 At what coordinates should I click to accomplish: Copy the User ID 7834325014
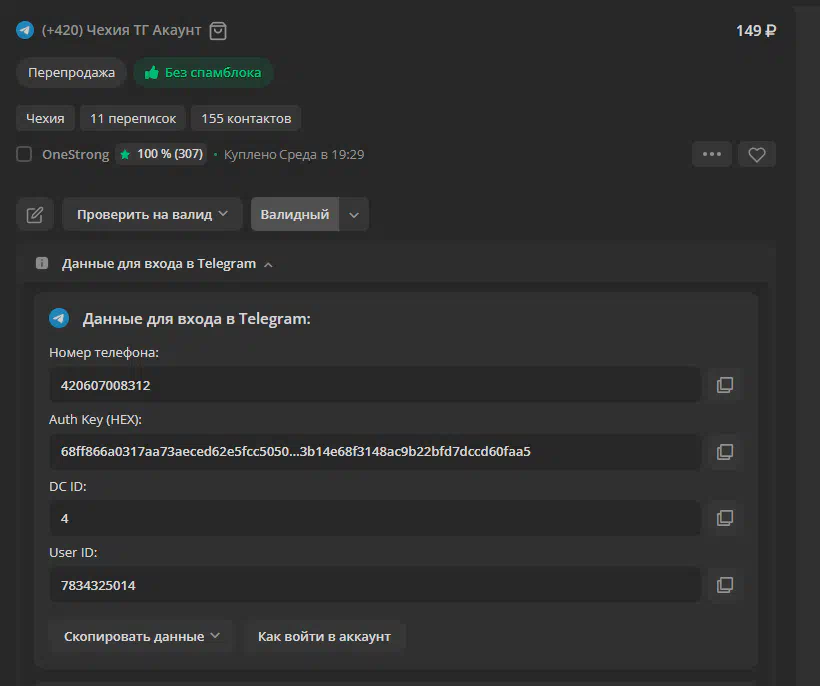tap(725, 585)
